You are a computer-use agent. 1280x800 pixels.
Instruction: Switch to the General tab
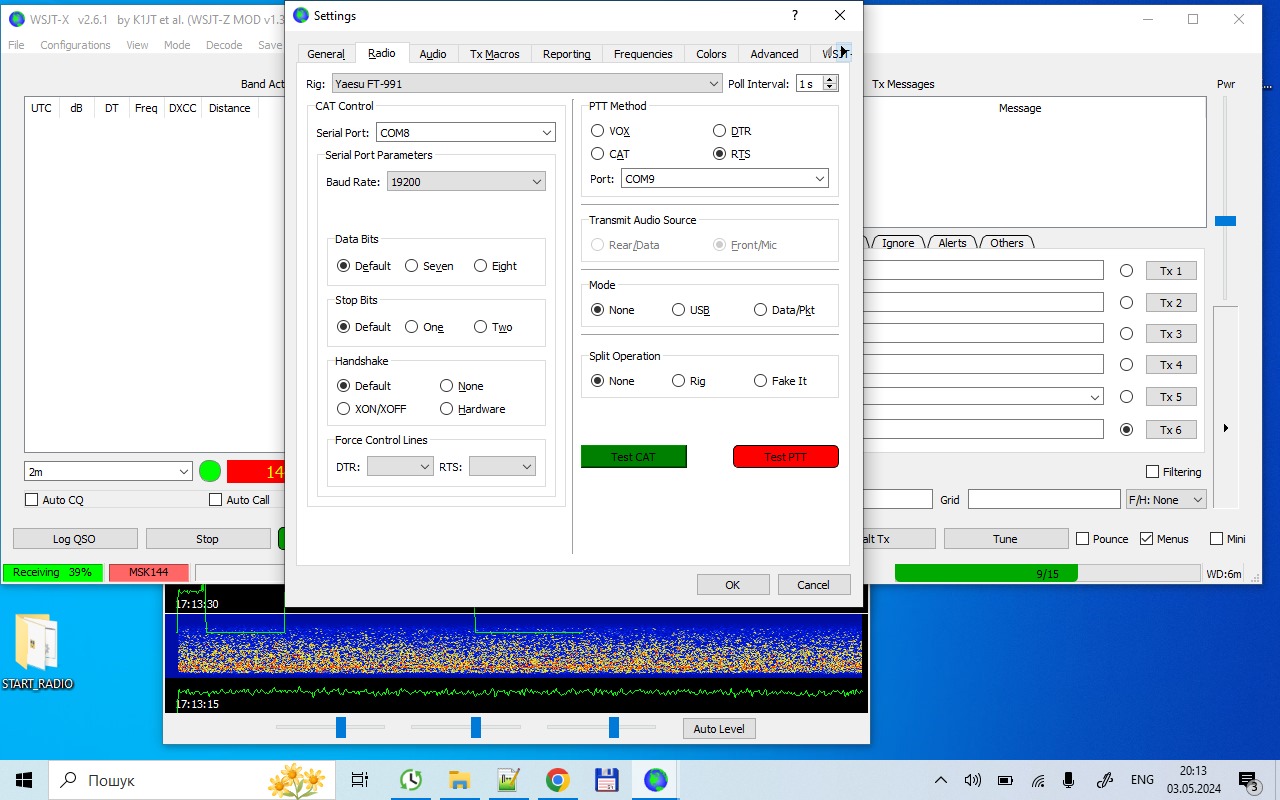326,54
